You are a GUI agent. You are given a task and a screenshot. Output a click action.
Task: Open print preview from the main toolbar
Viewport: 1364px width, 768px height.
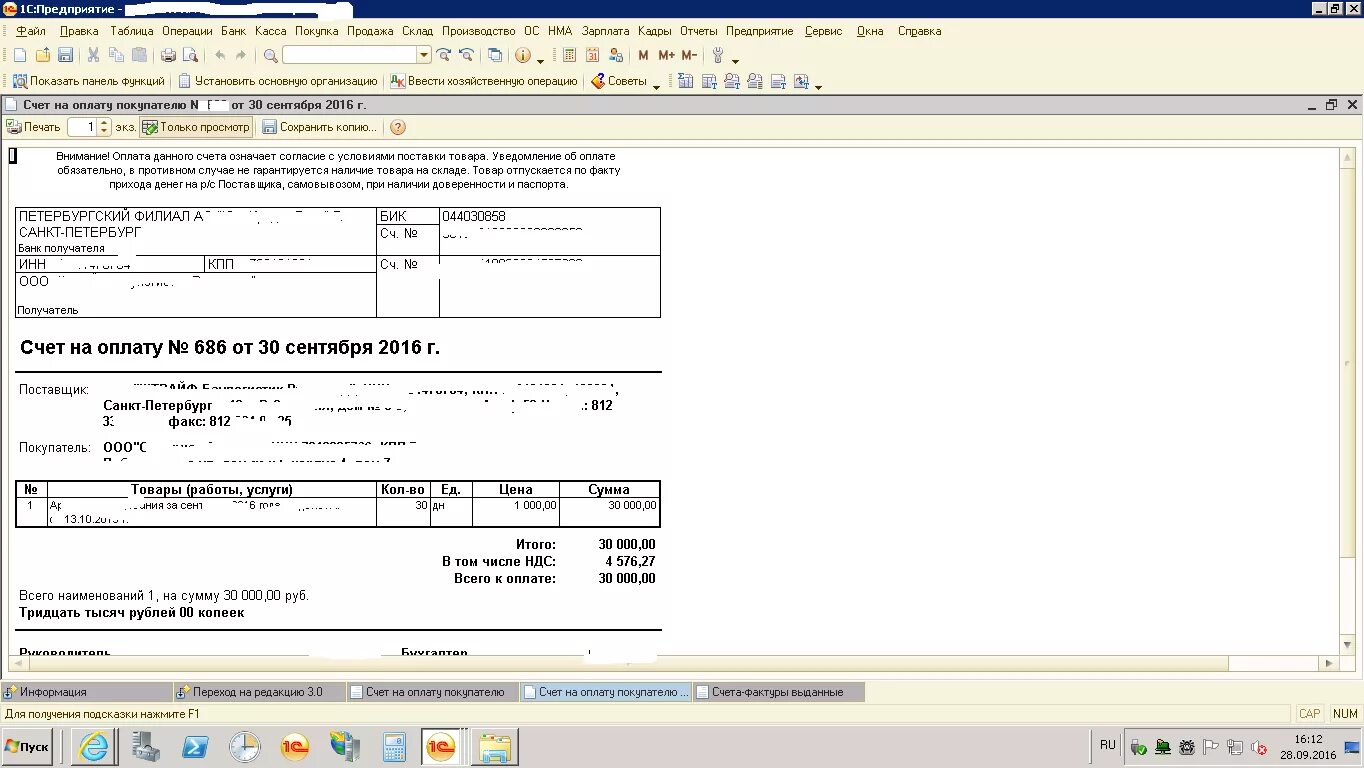pos(191,56)
